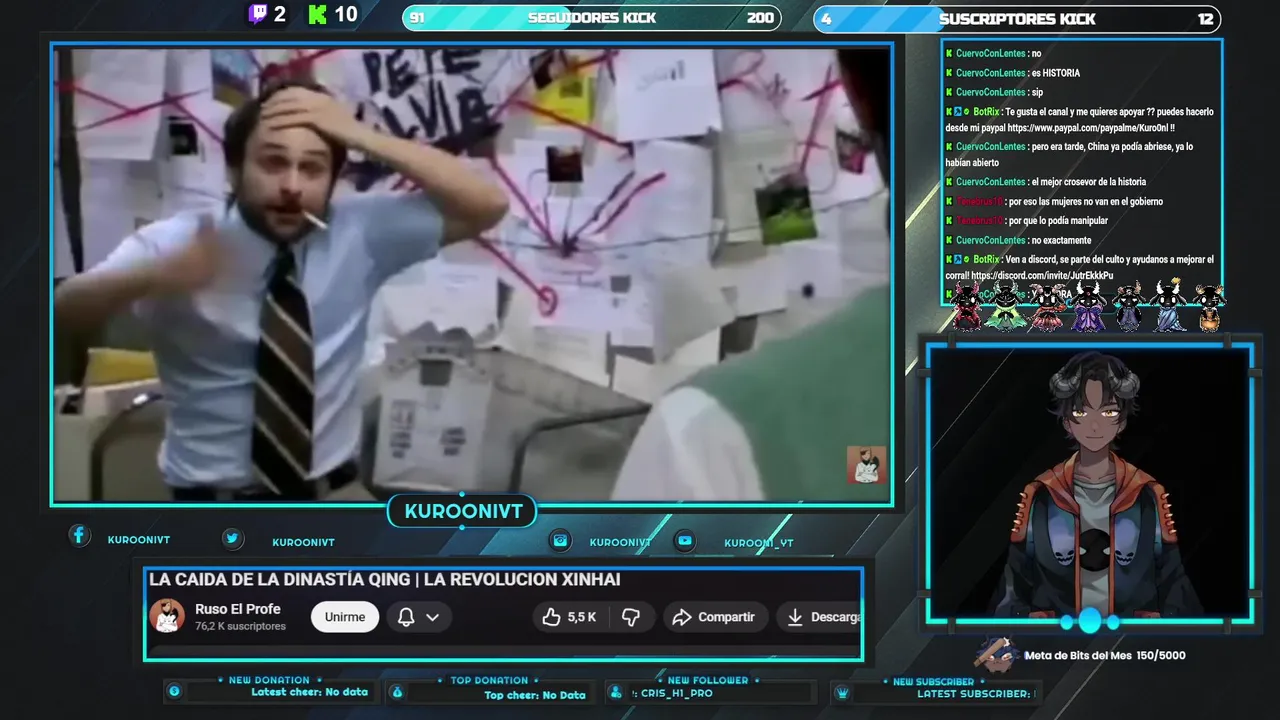
Task: Click the video title about Dinastía Qing
Action: point(385,580)
